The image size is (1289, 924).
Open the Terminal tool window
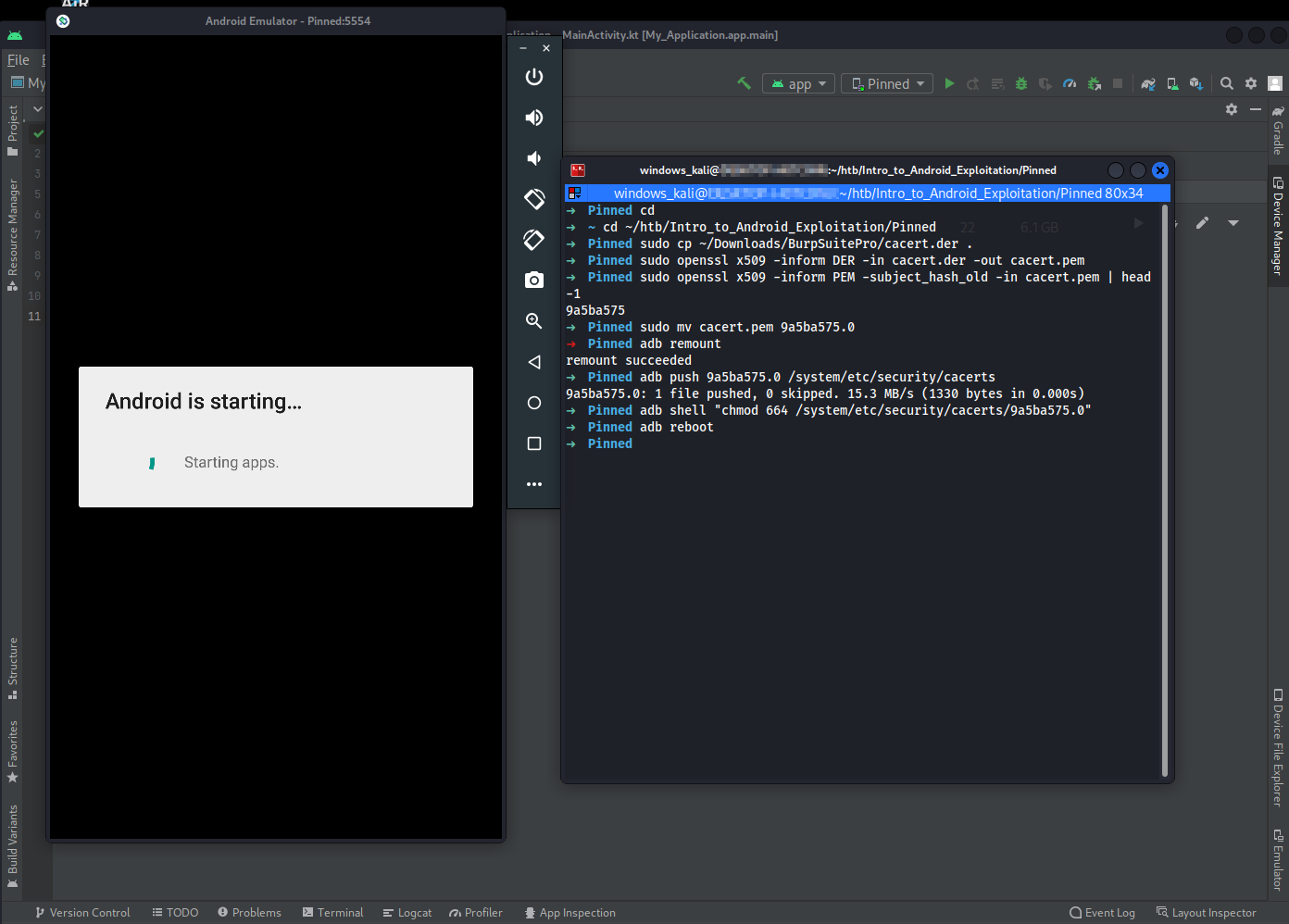pyautogui.click(x=332, y=913)
